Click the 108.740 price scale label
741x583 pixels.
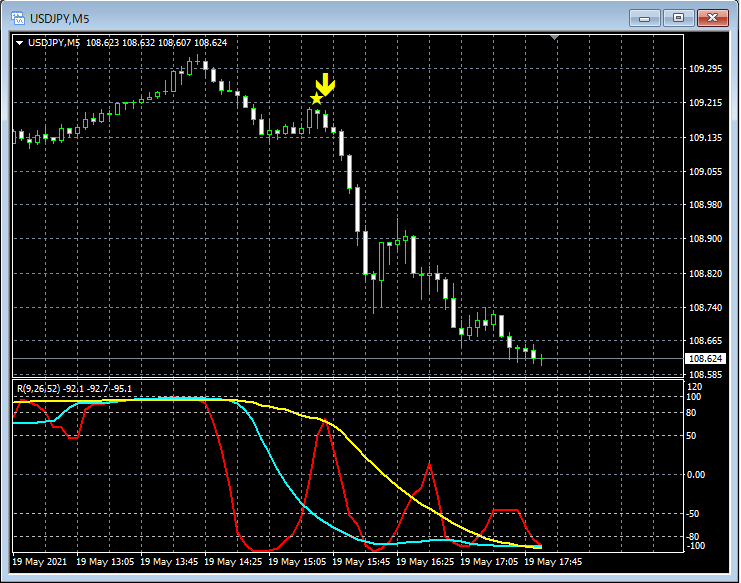706,308
